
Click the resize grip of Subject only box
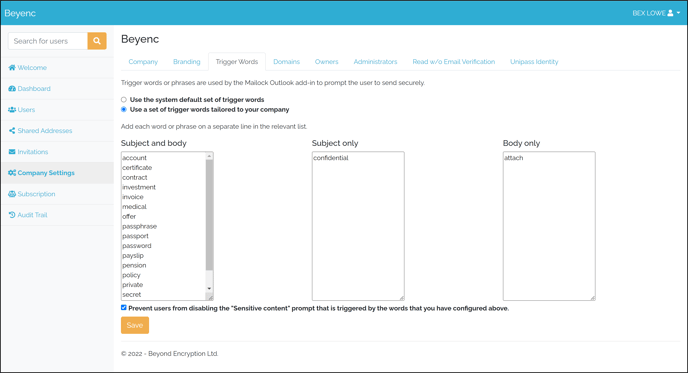click(401, 298)
